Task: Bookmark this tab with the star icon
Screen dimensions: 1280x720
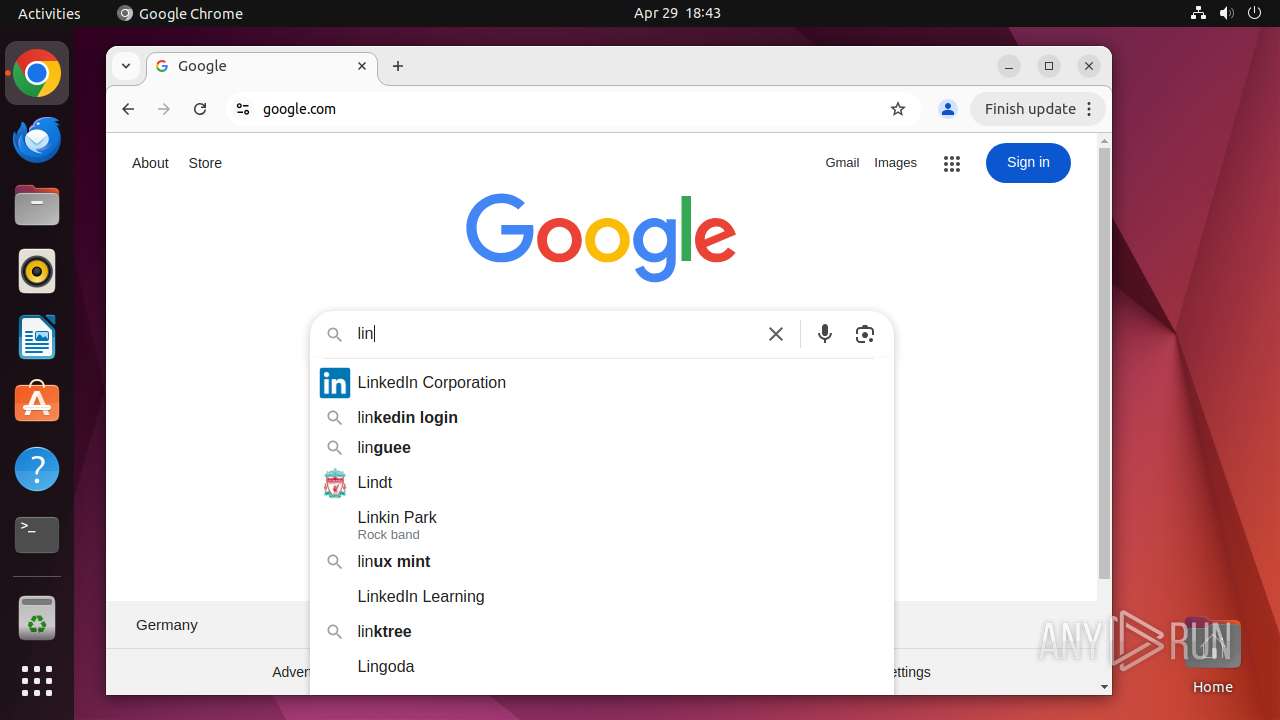Action: [x=898, y=109]
